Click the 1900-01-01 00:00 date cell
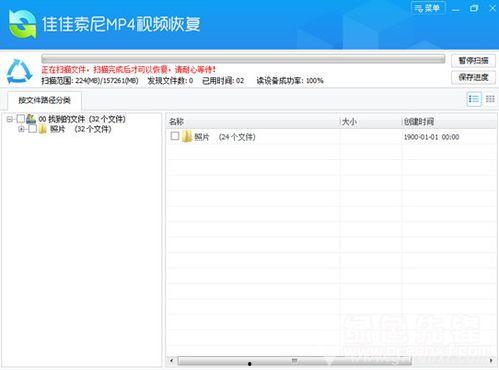The image size is (499, 370). (431, 137)
